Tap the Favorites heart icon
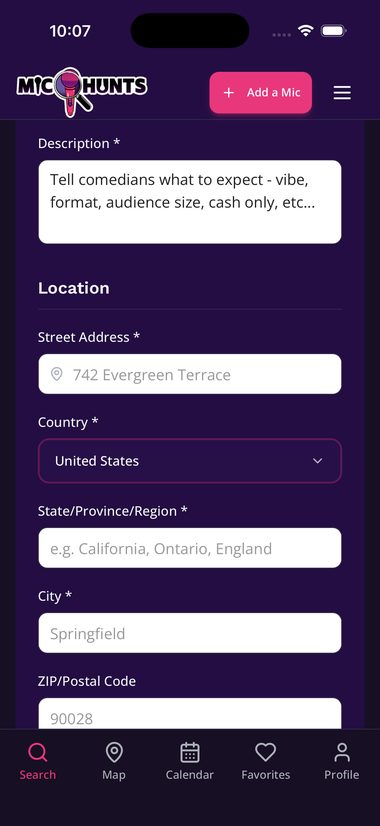The image size is (380, 826). (266, 752)
